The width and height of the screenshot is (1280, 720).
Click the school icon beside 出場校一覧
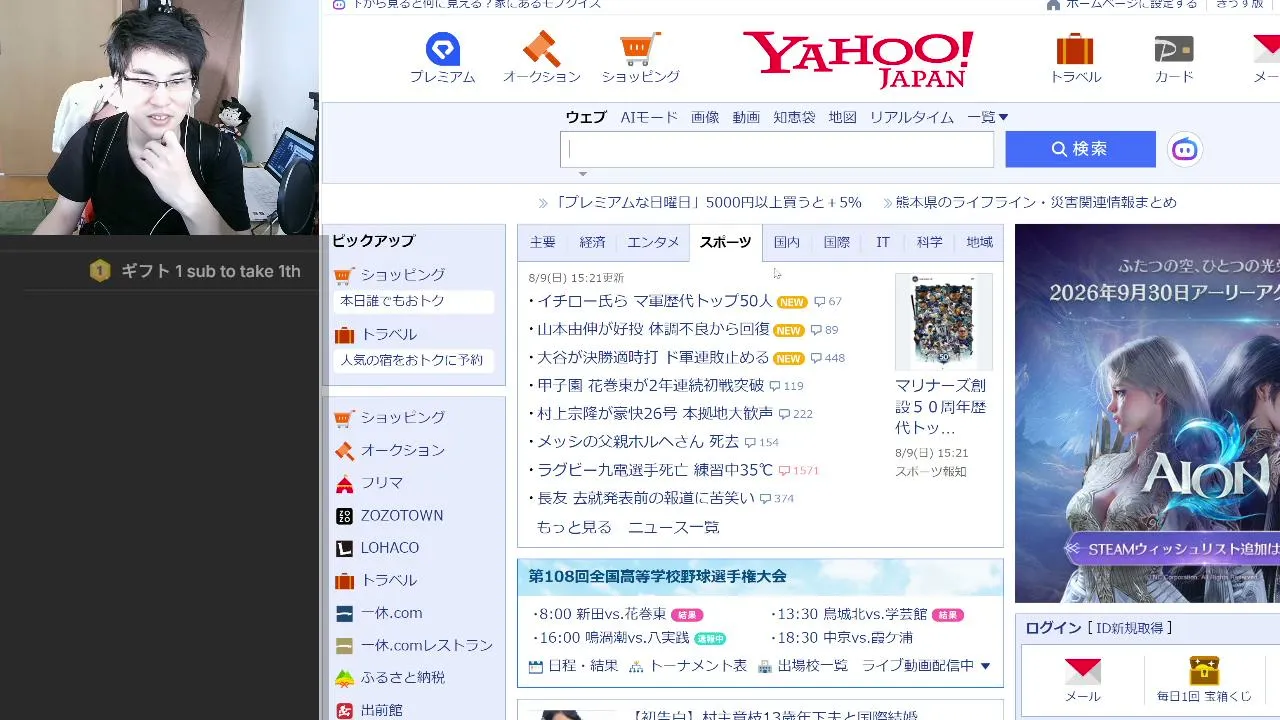(765, 666)
